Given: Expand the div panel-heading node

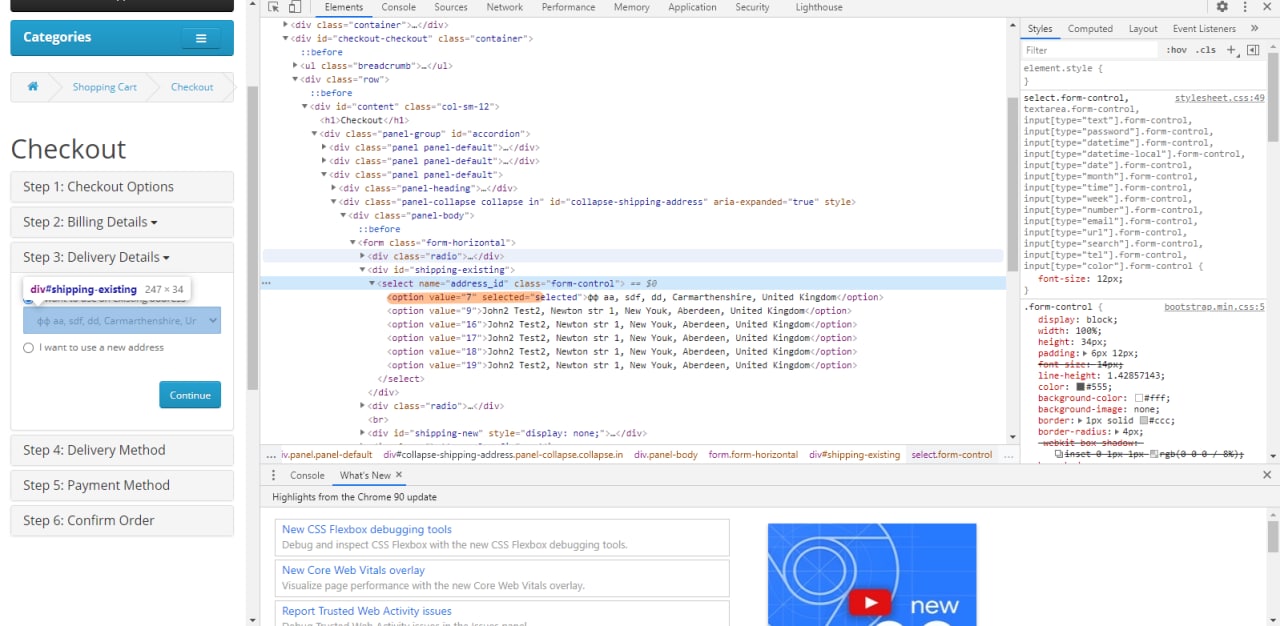Looking at the screenshot, I should 334,188.
